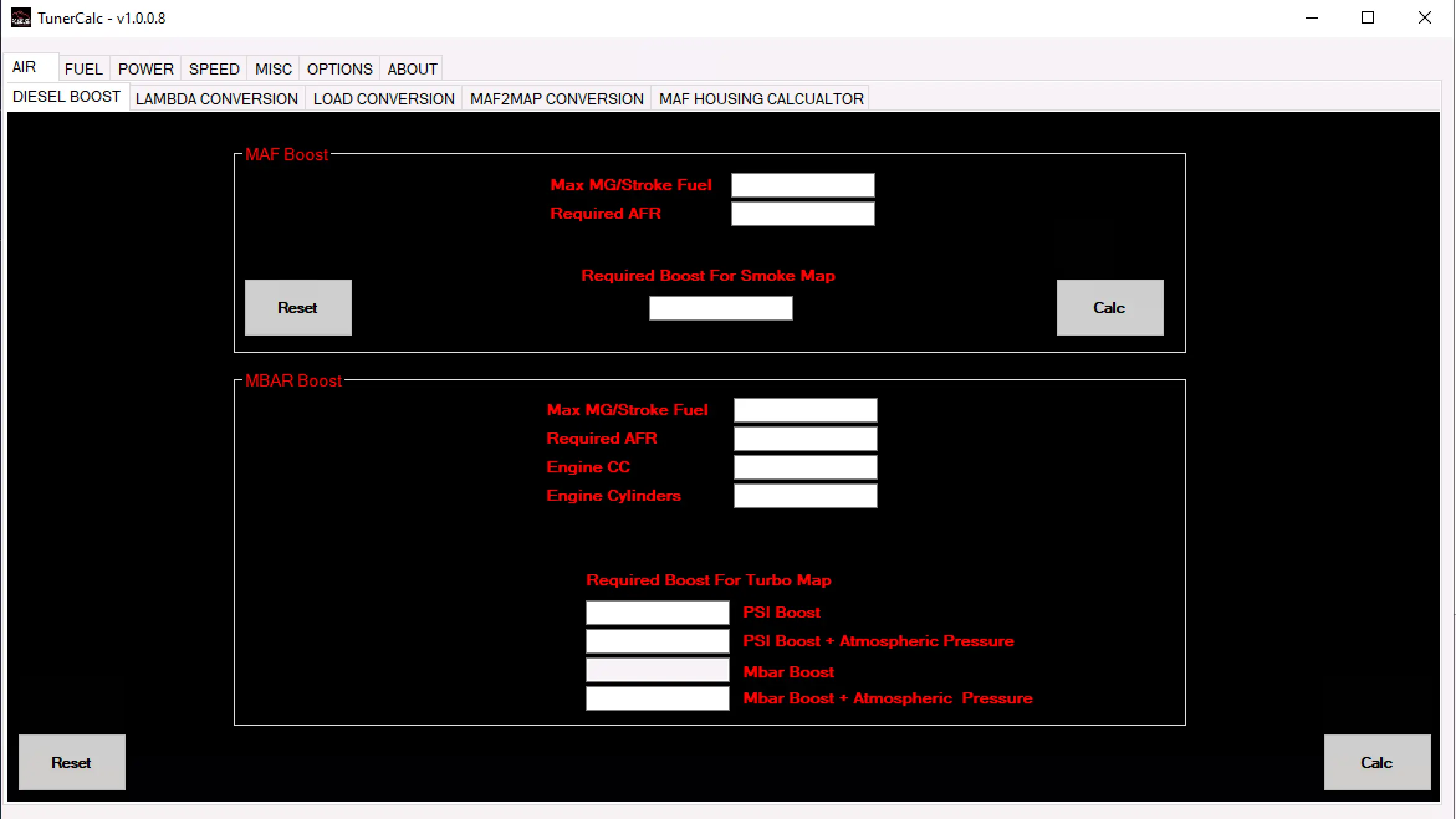Click the Max MG/Stroke Fuel field in MAF Boost
This screenshot has width=1456, height=819.
(803, 185)
